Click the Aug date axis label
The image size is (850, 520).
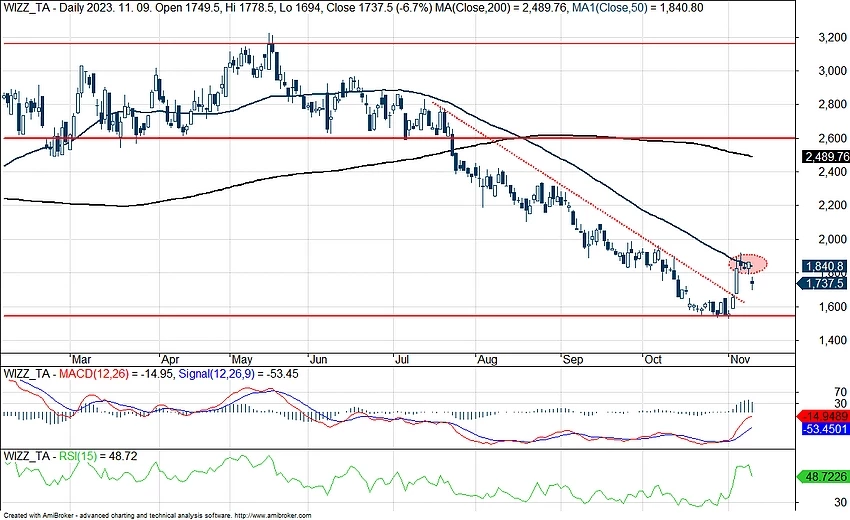click(487, 359)
